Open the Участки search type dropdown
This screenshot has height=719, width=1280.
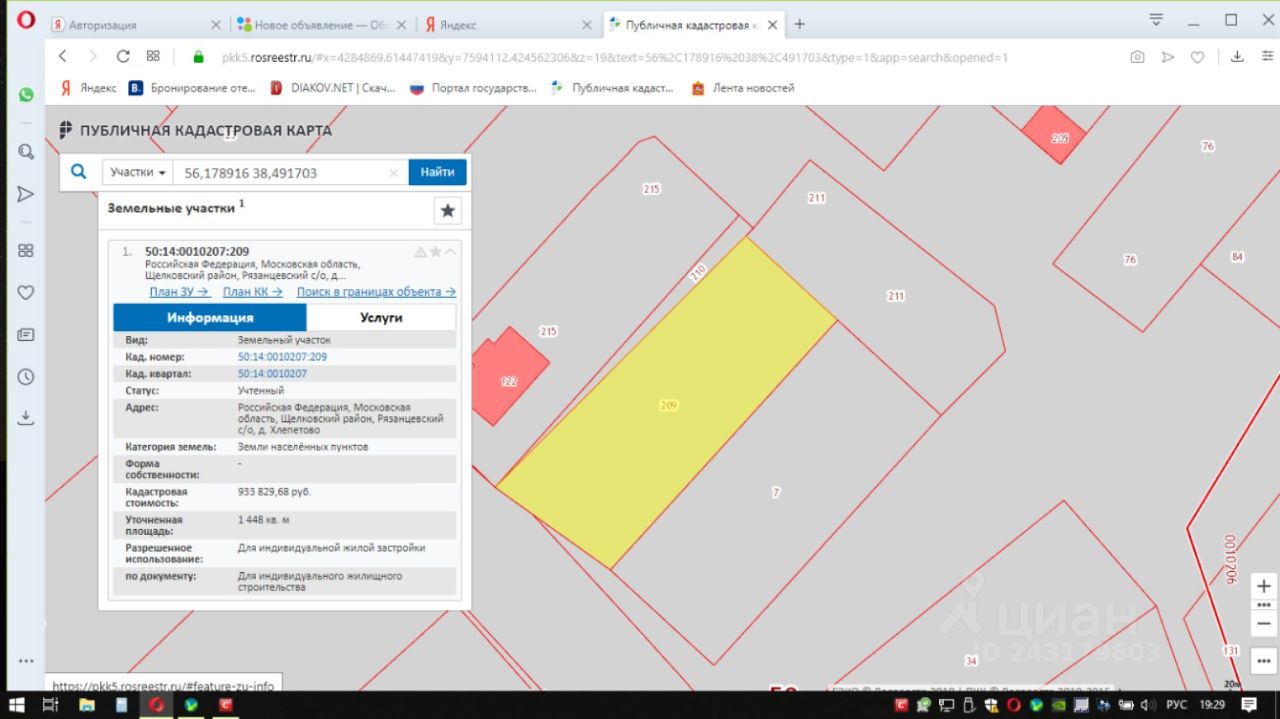(x=138, y=172)
